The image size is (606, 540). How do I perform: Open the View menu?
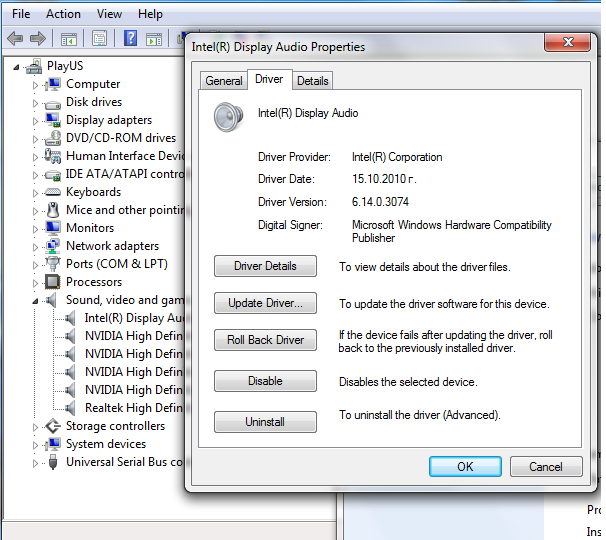[109, 14]
